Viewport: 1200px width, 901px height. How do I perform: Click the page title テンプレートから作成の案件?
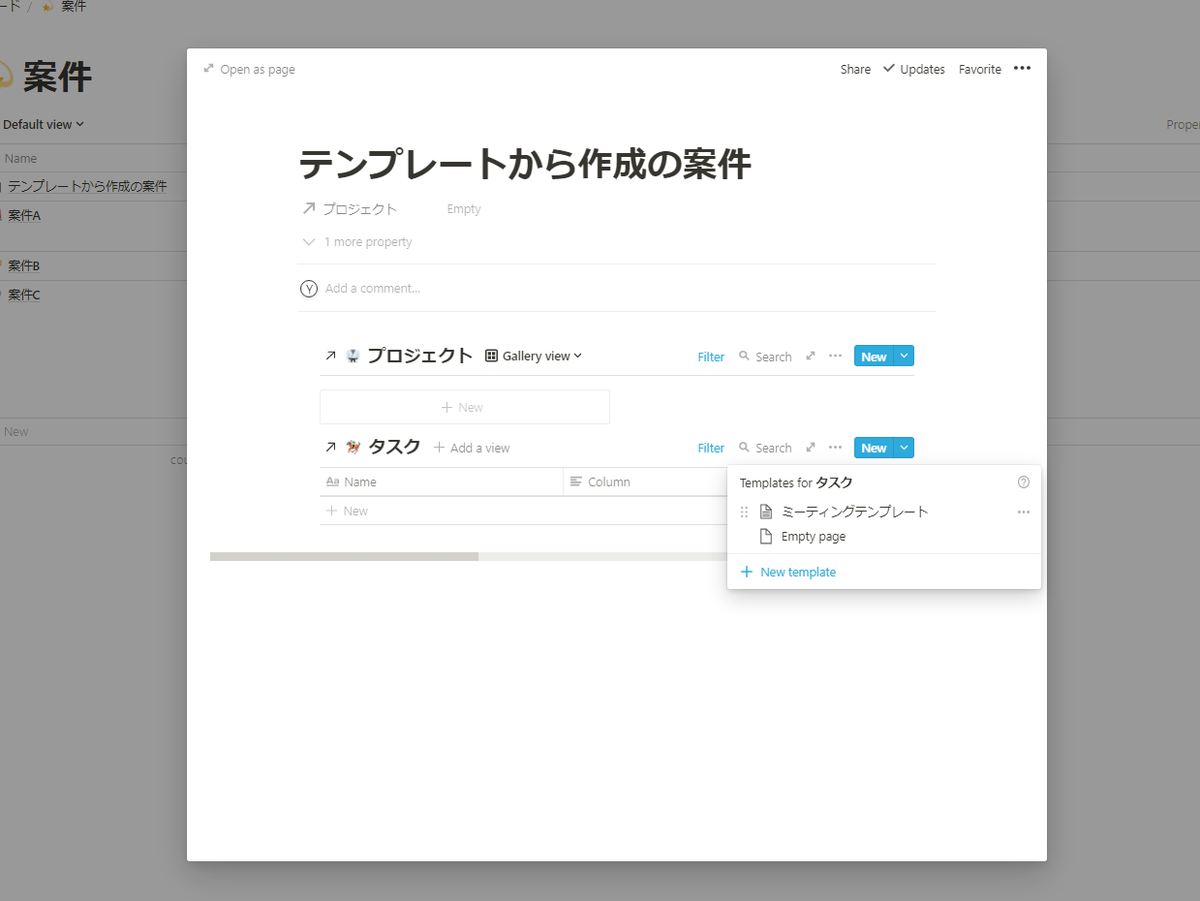point(525,163)
